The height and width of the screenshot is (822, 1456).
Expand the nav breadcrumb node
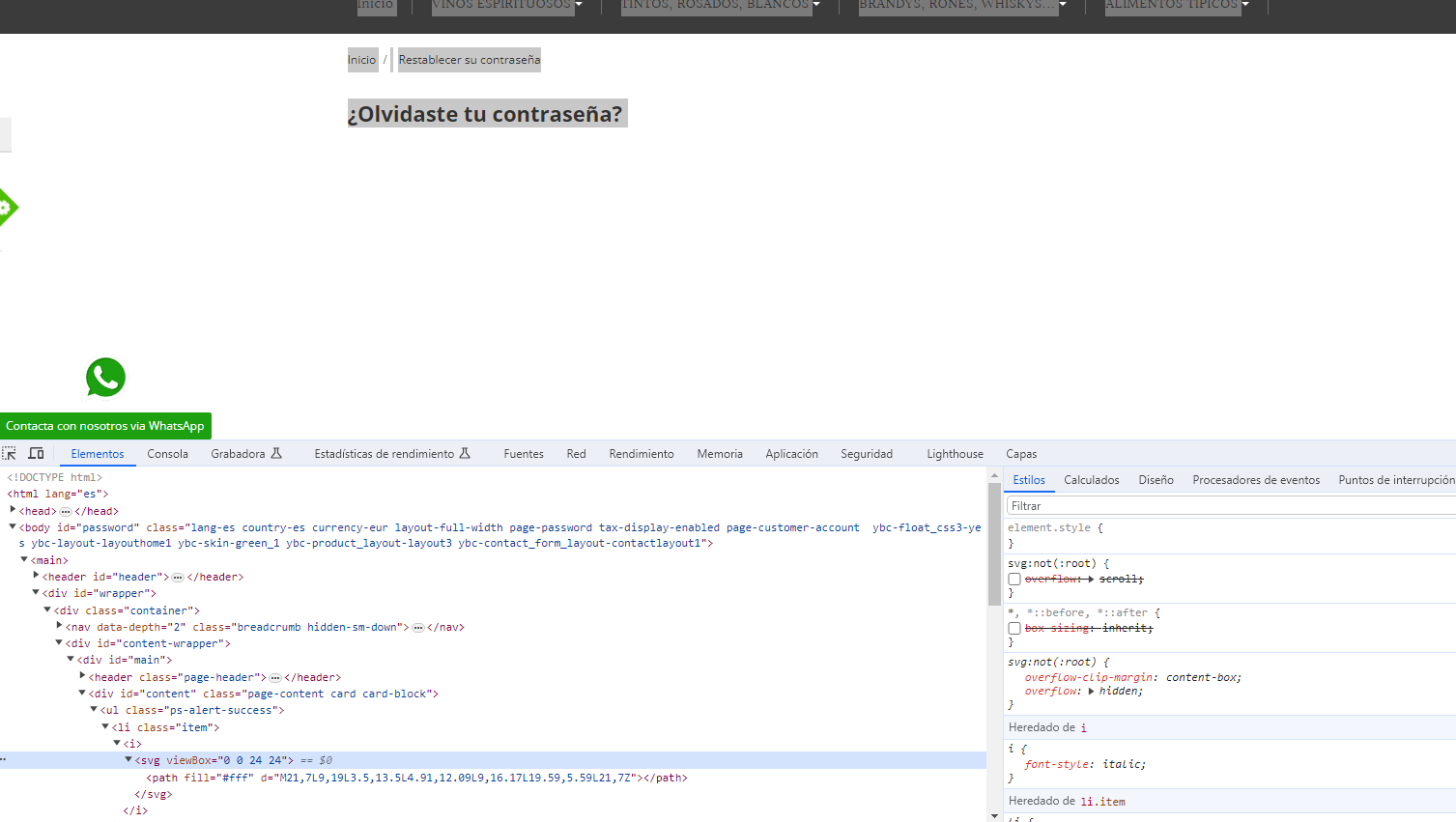[x=59, y=626]
